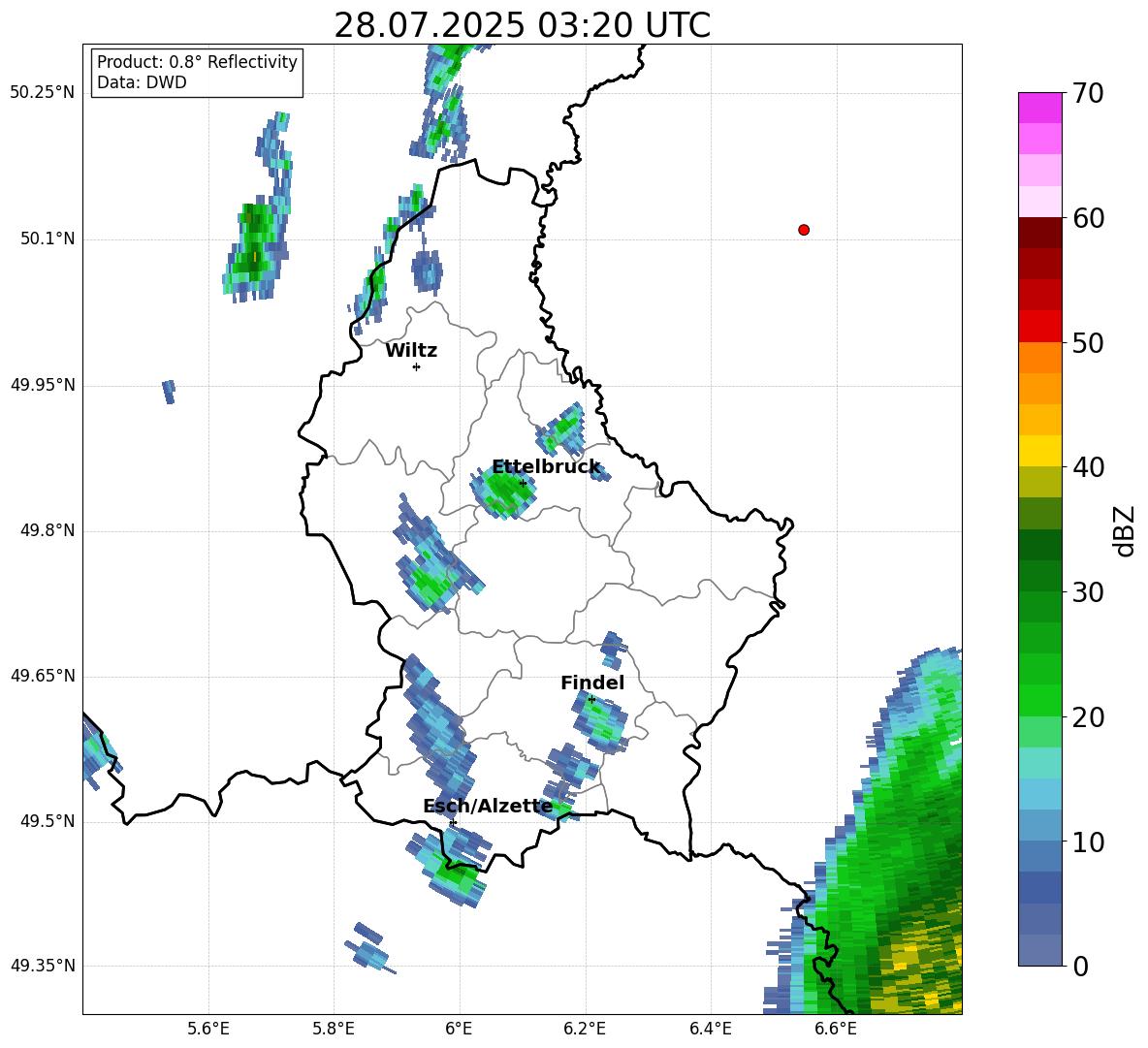Click the 6.4°E longitude label
1148x1048 pixels.
pyautogui.click(x=710, y=1029)
